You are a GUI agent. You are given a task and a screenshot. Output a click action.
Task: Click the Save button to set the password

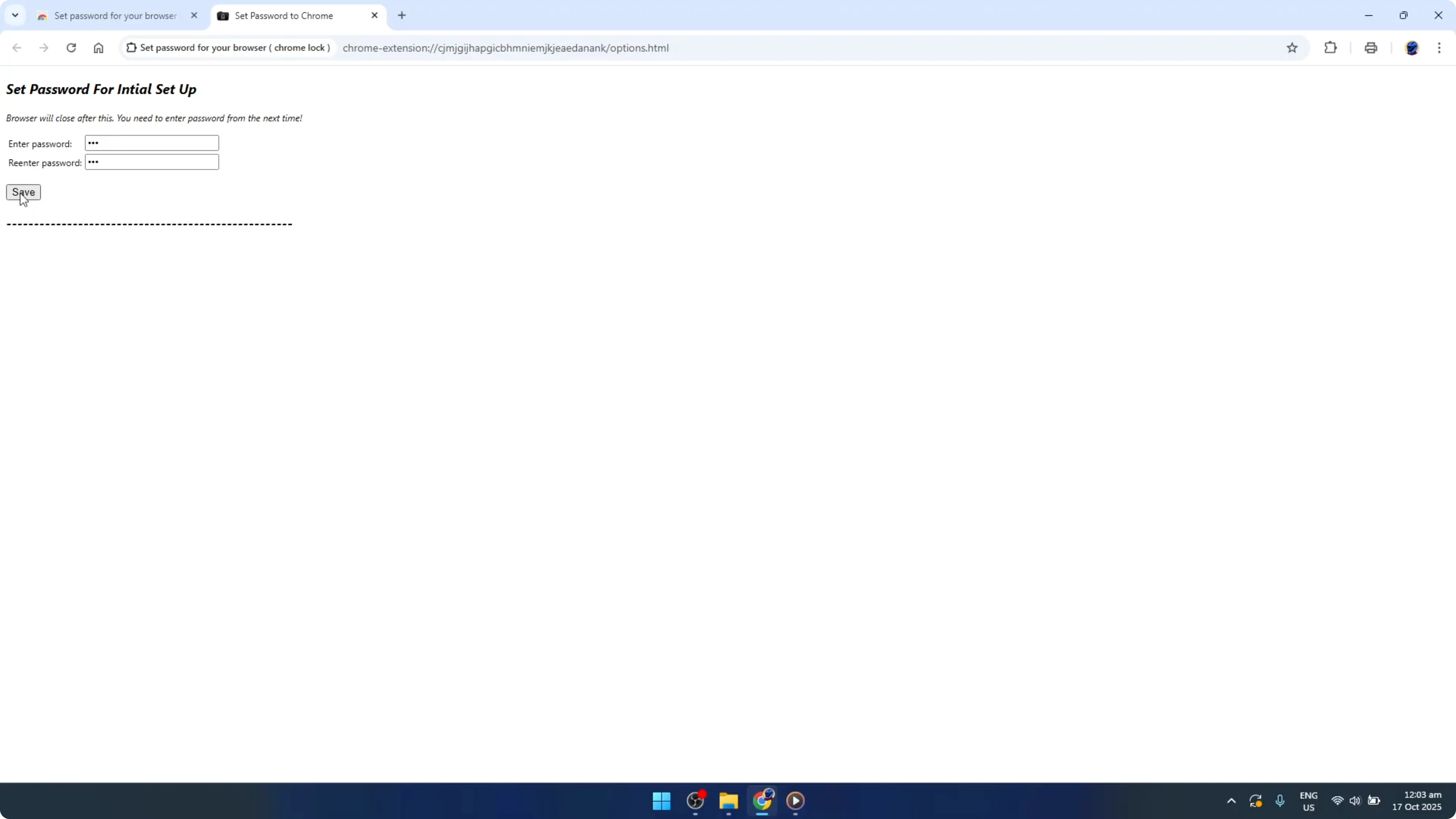coord(23,192)
